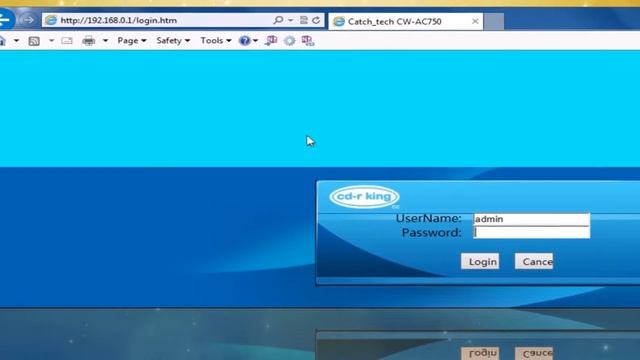The width and height of the screenshot is (640, 360).
Task: Expand the address bar autocomplete dropdown arrow
Action: pos(291,20)
